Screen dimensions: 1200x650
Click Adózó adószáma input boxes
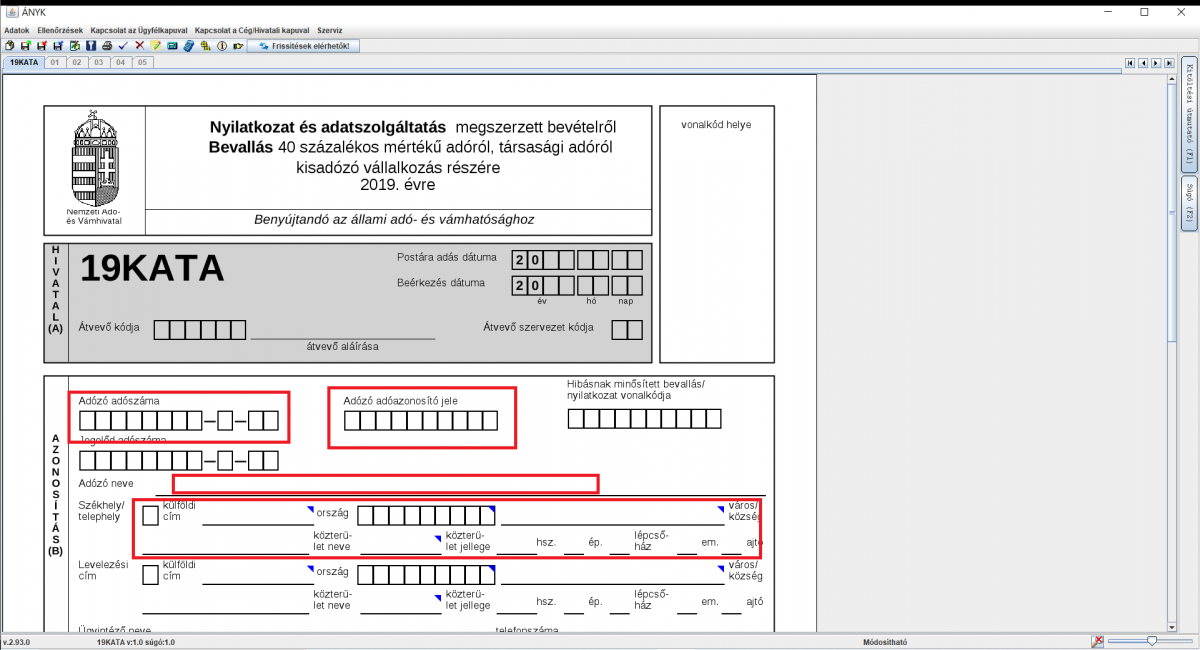(x=179, y=420)
